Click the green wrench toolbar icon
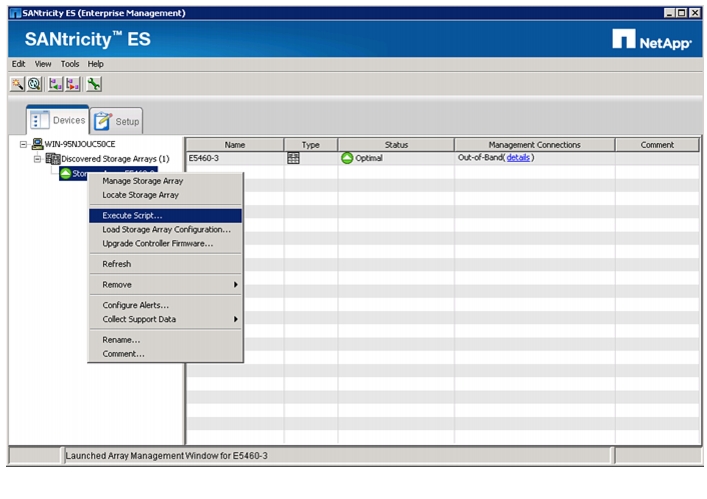This screenshot has height=499, width=707. pyautogui.click(x=94, y=84)
